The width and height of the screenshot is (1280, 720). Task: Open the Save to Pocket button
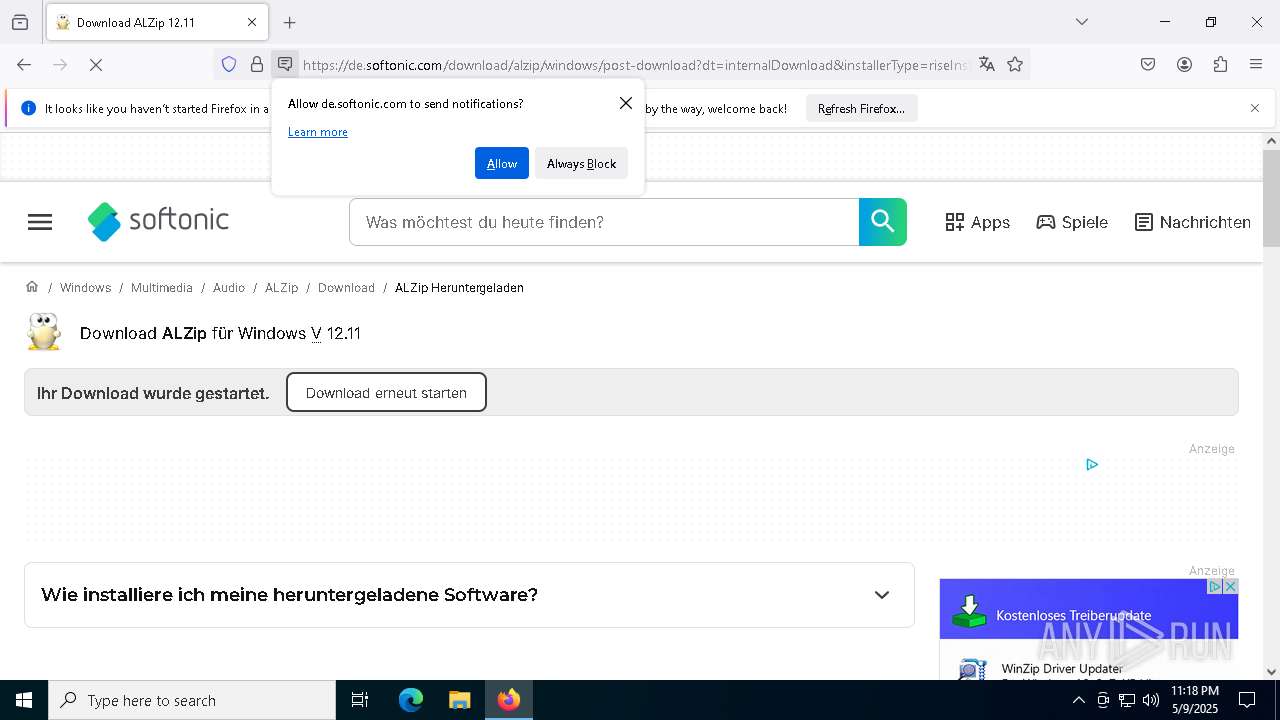coord(1148,65)
